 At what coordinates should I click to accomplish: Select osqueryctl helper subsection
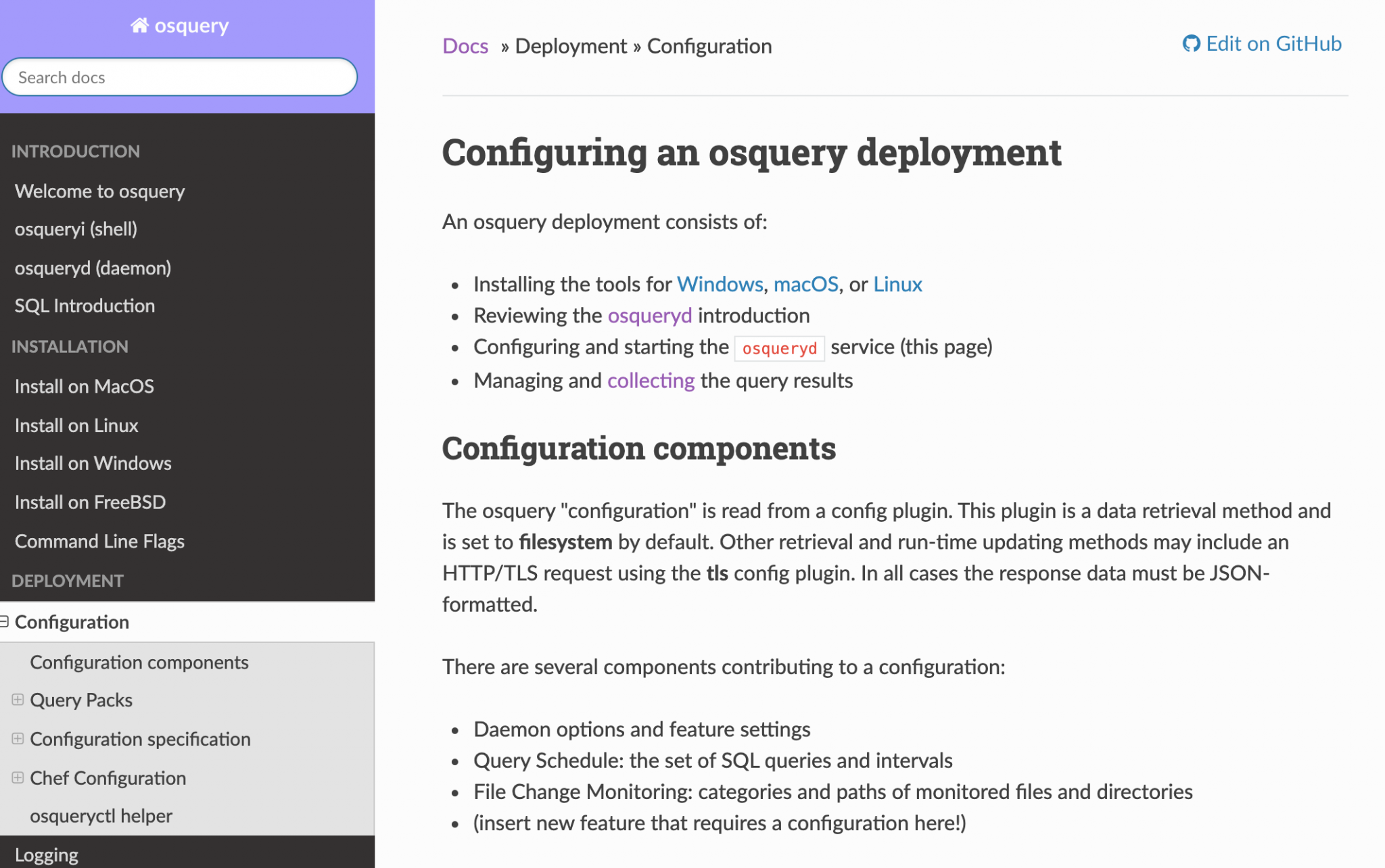click(101, 816)
